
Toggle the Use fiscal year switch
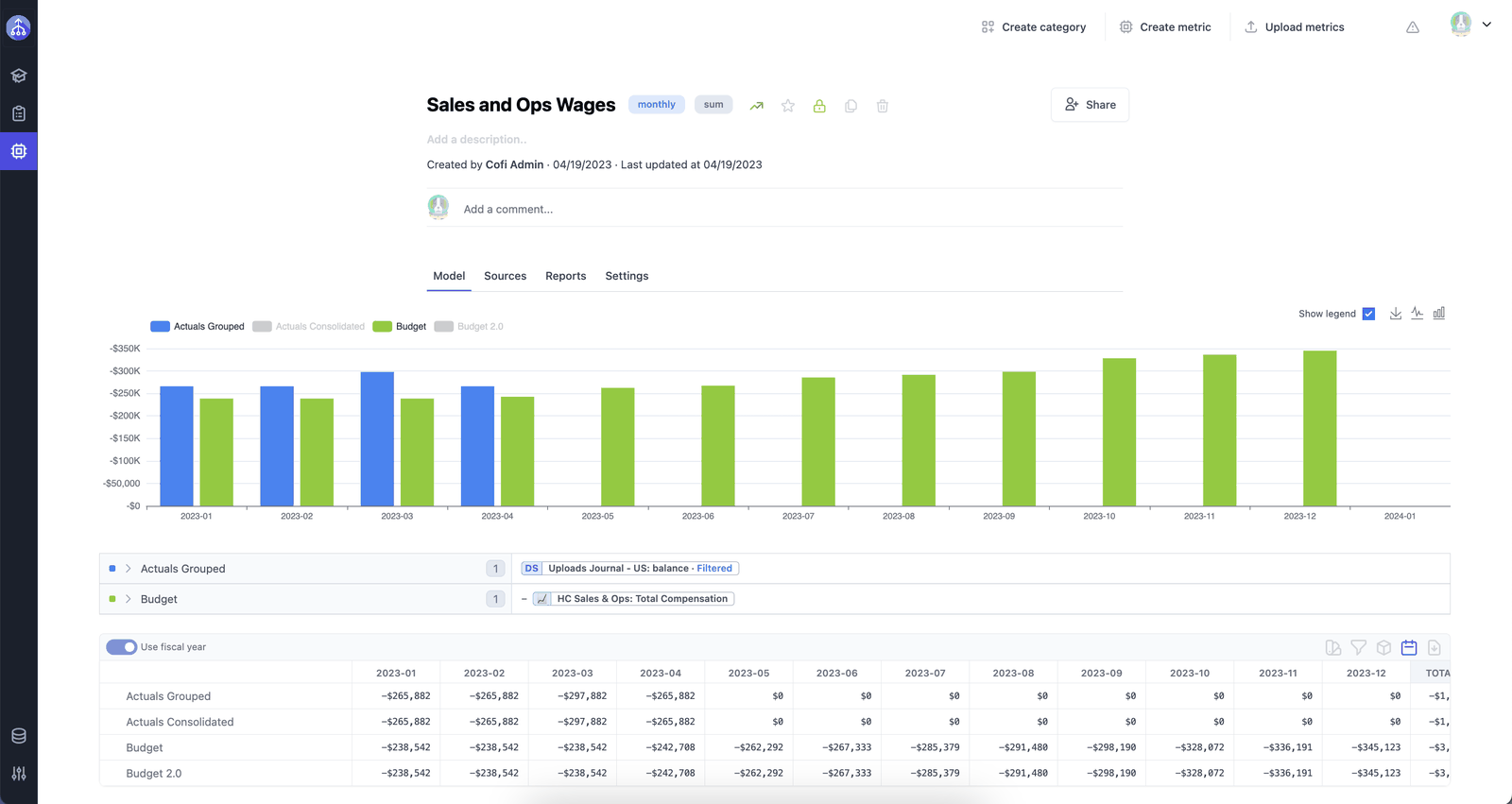tap(121, 647)
